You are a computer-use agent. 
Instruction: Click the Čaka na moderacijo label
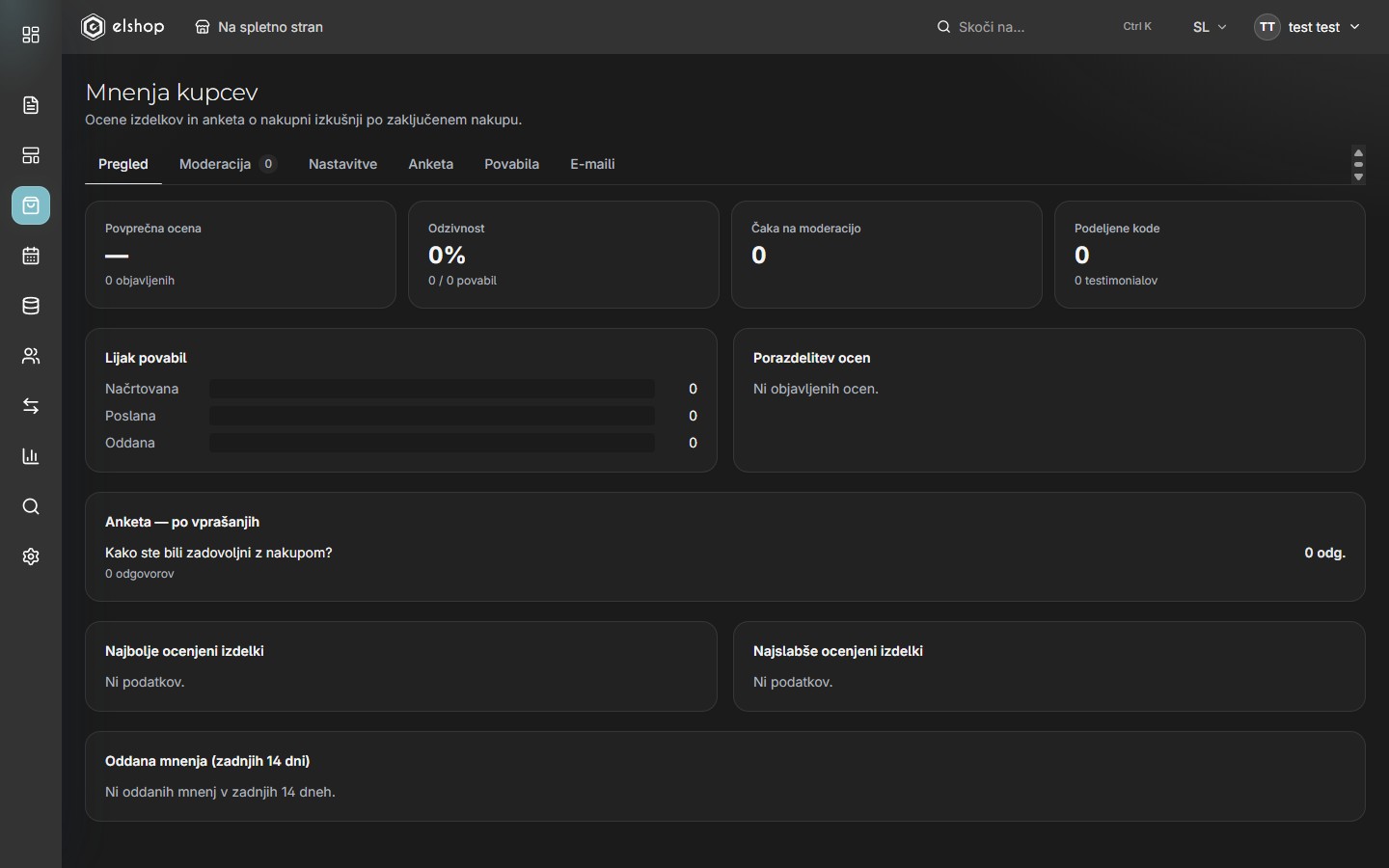(x=805, y=229)
